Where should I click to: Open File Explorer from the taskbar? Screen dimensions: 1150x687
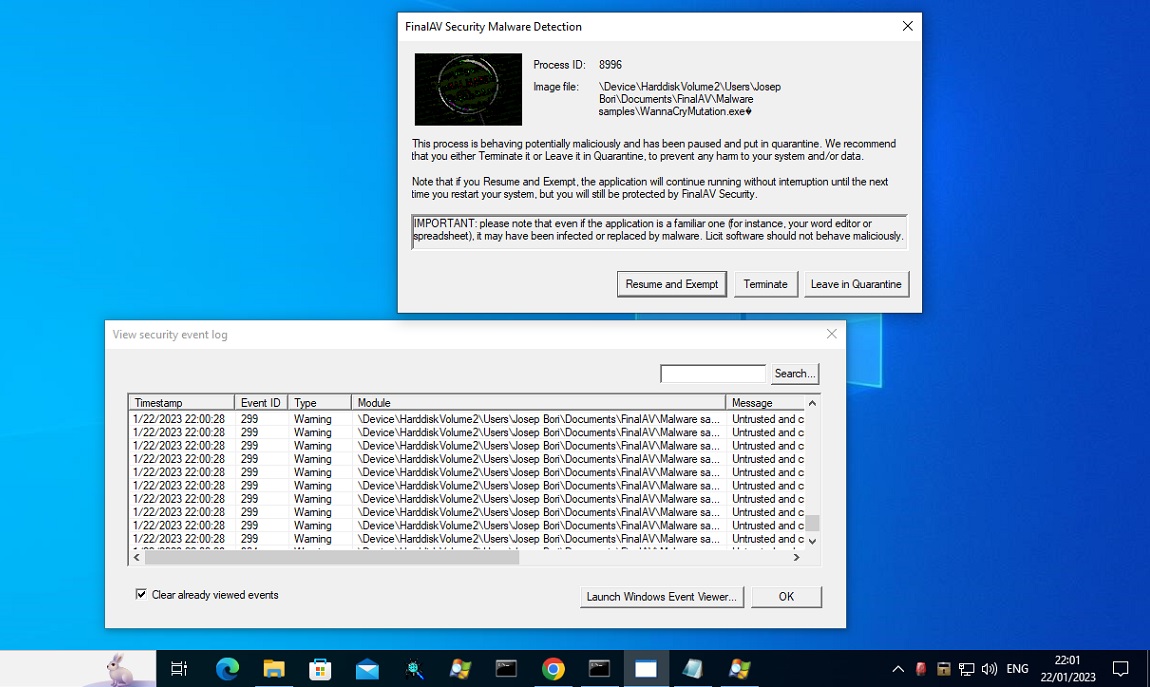point(274,669)
